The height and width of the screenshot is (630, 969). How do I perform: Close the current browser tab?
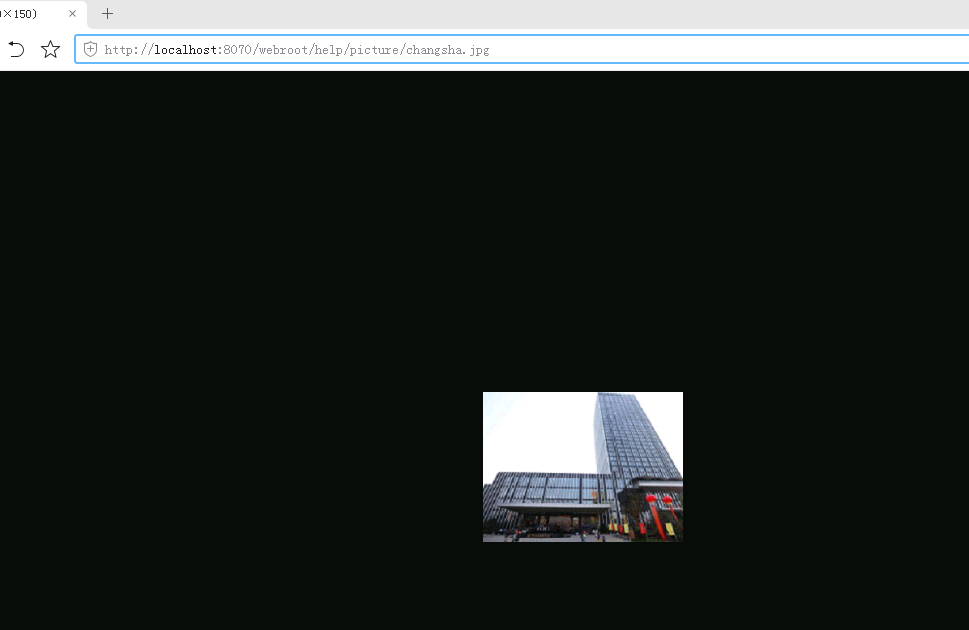pyautogui.click(x=72, y=14)
